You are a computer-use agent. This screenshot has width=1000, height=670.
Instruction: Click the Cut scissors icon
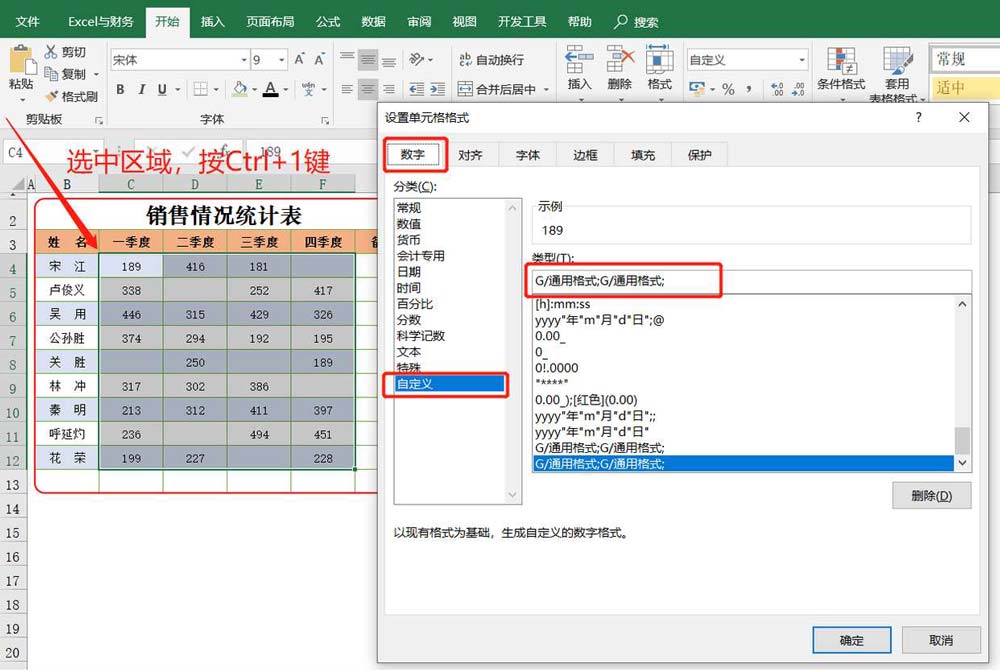(x=51, y=52)
